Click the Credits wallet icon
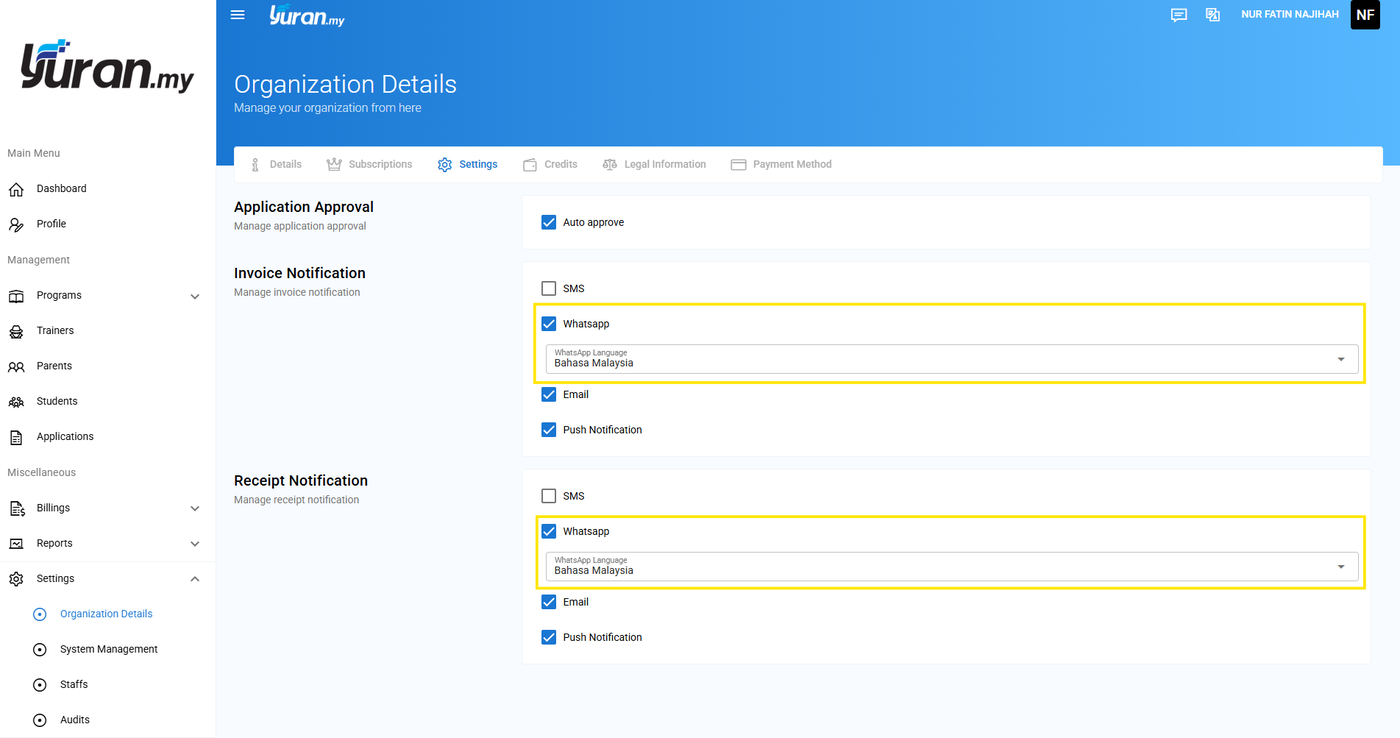 [530, 164]
